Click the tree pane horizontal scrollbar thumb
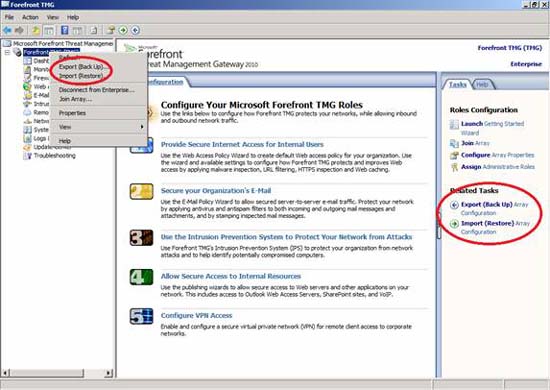Screen dimensions: 550x390 click(x=47, y=373)
